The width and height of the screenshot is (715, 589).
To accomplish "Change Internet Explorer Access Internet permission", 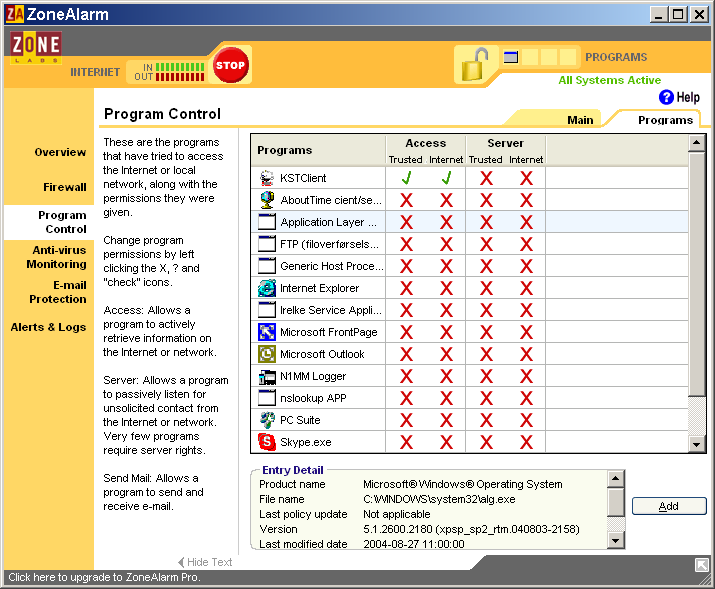I will (x=446, y=288).
